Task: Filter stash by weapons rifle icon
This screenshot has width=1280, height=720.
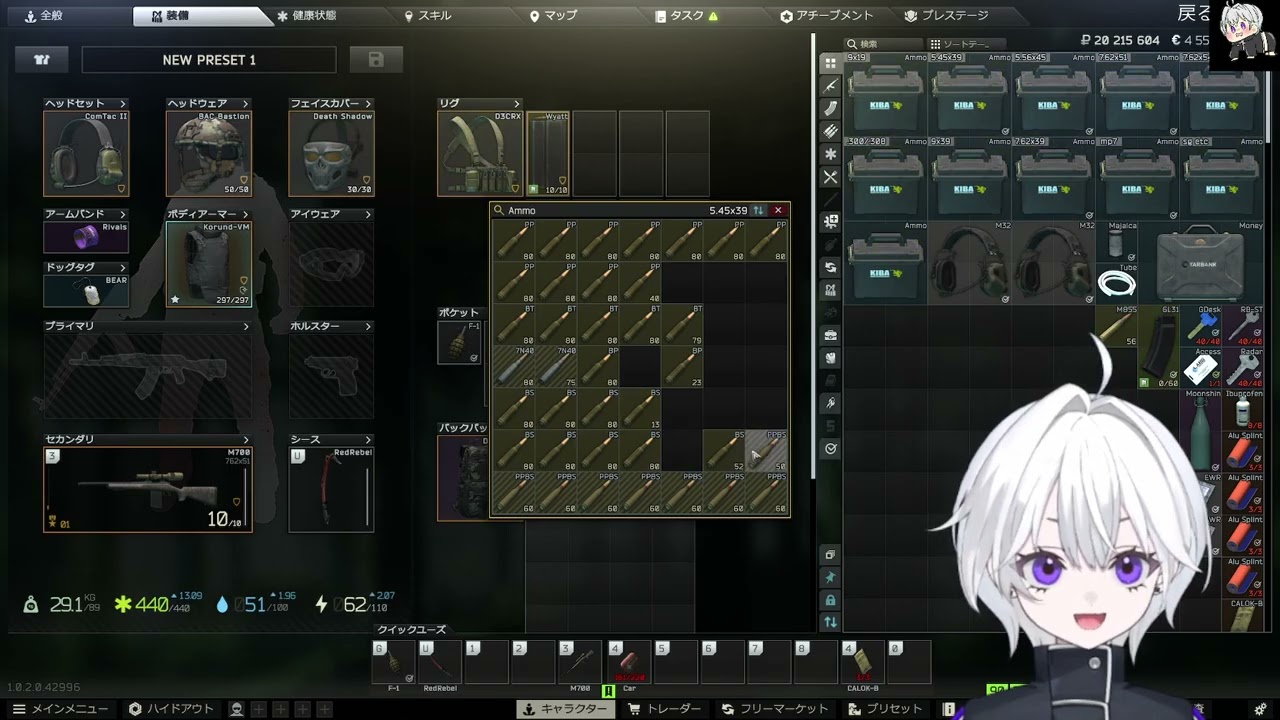Action: coord(830,86)
